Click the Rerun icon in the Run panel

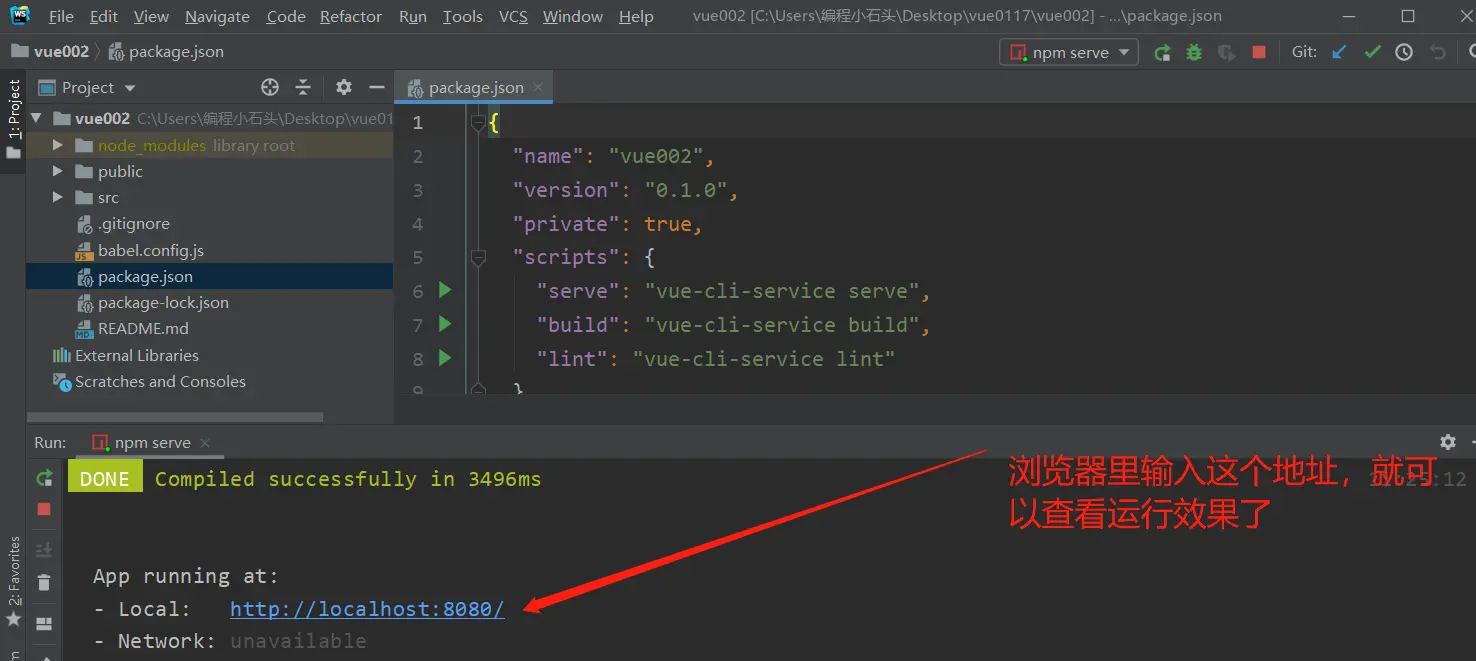pos(44,478)
